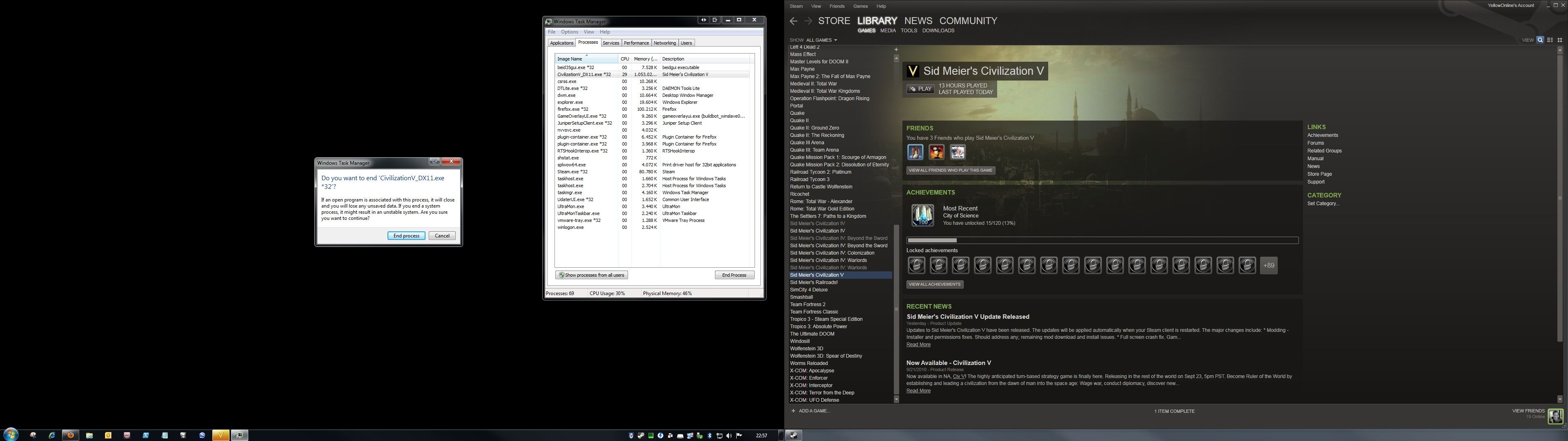Open the View menu in Task Manager
The image size is (1568, 441).
[x=588, y=31]
